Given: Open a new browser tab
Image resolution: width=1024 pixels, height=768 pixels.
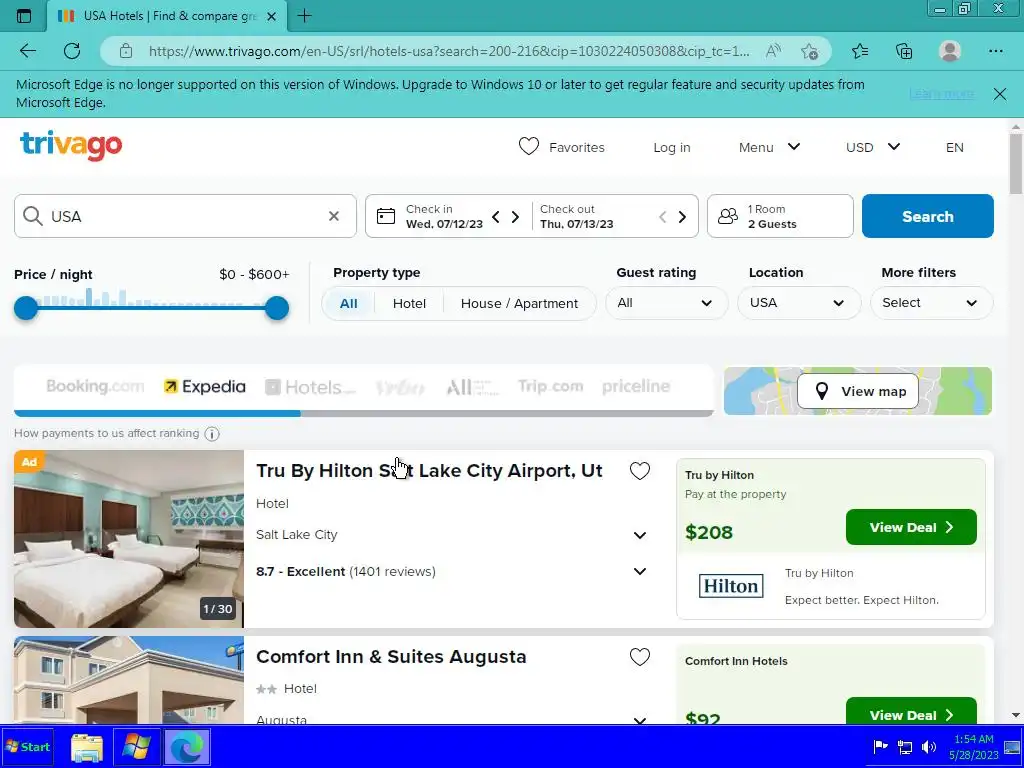Looking at the screenshot, I should [x=304, y=16].
